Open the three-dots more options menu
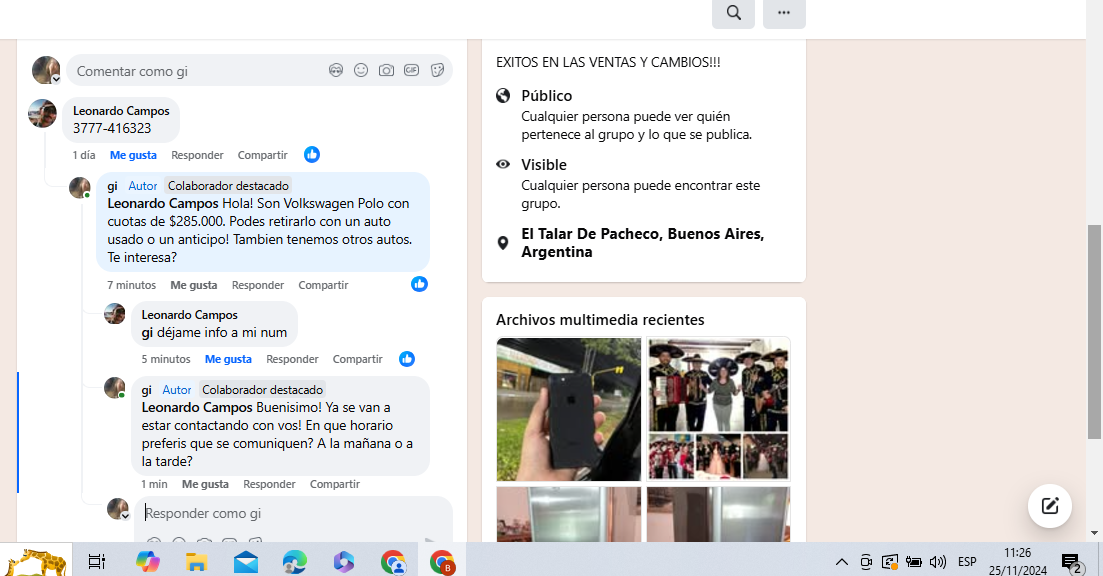1103x576 pixels. click(784, 13)
